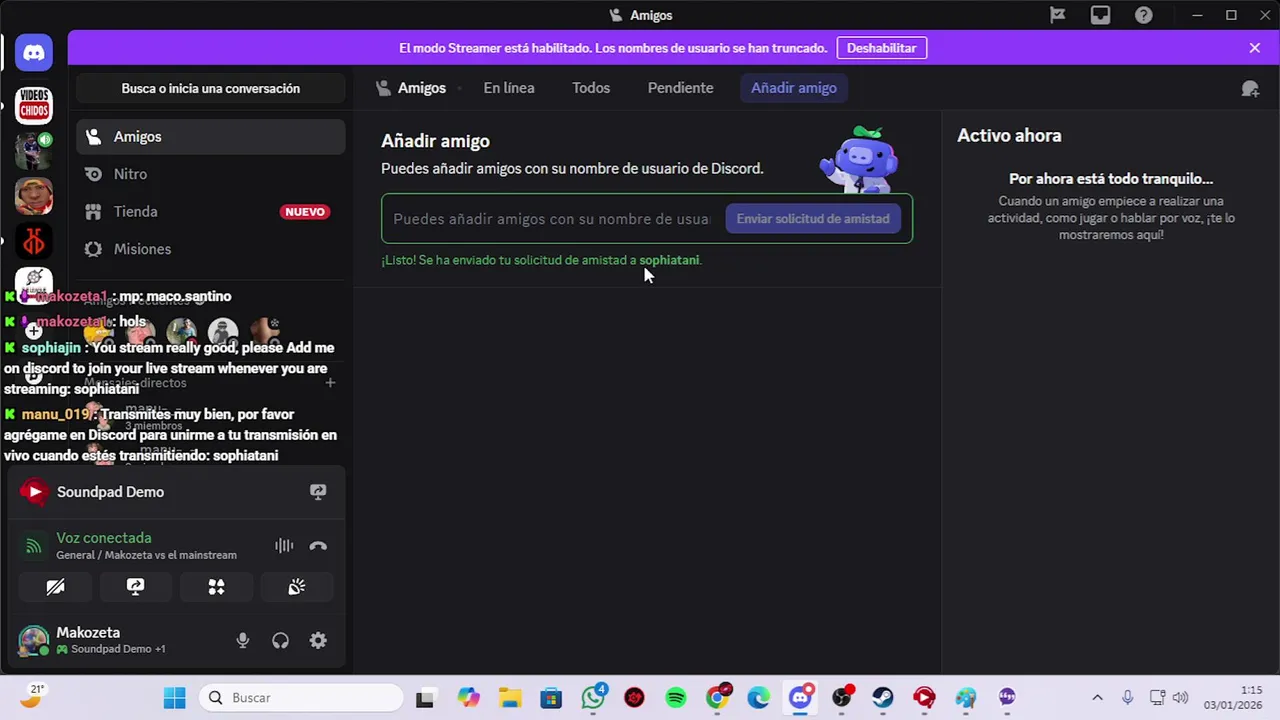1280x720 pixels.
Task: Select Amigos in the sidebar
Action: point(210,137)
